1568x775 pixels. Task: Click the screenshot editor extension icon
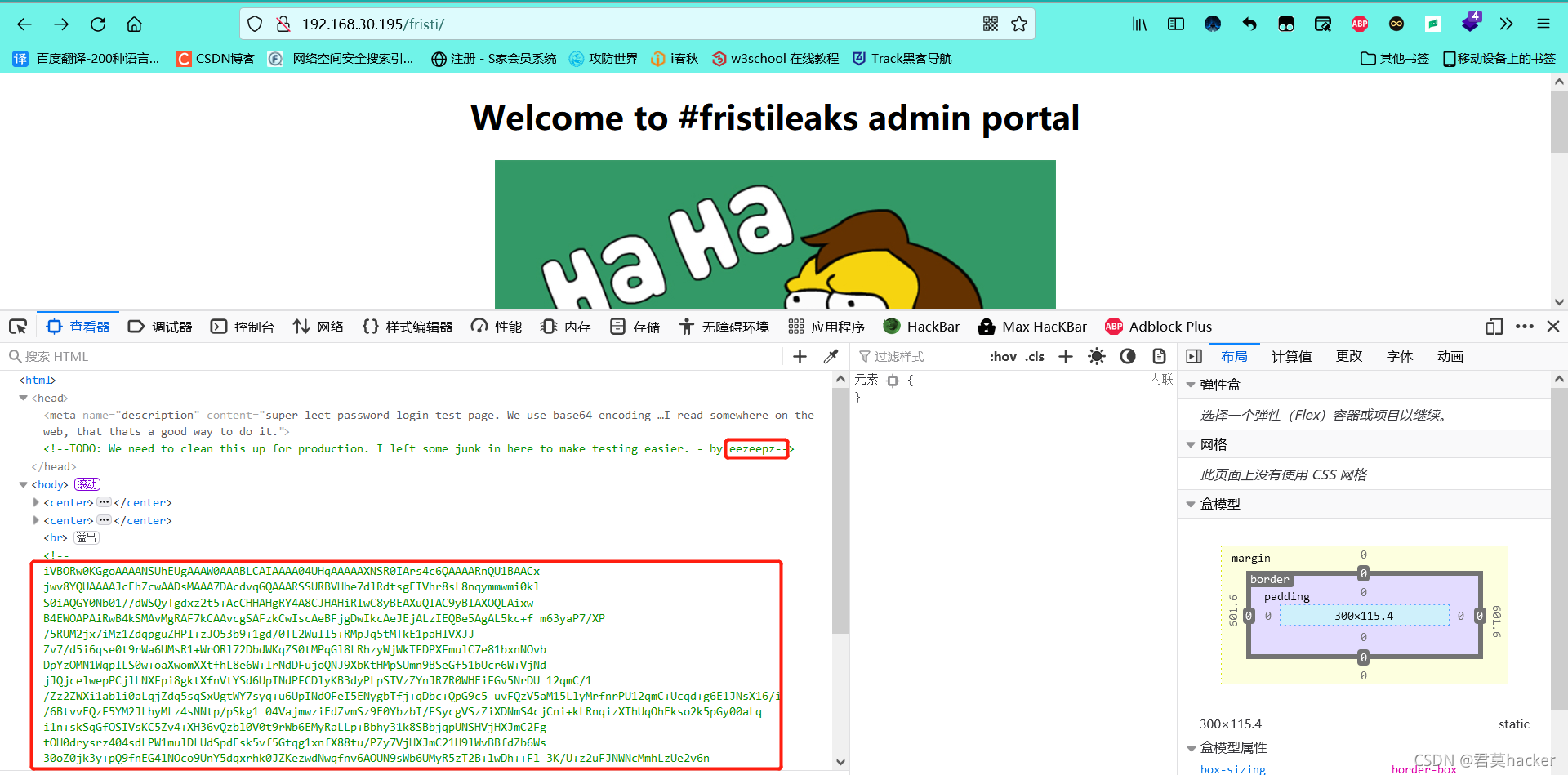pos(1323,24)
